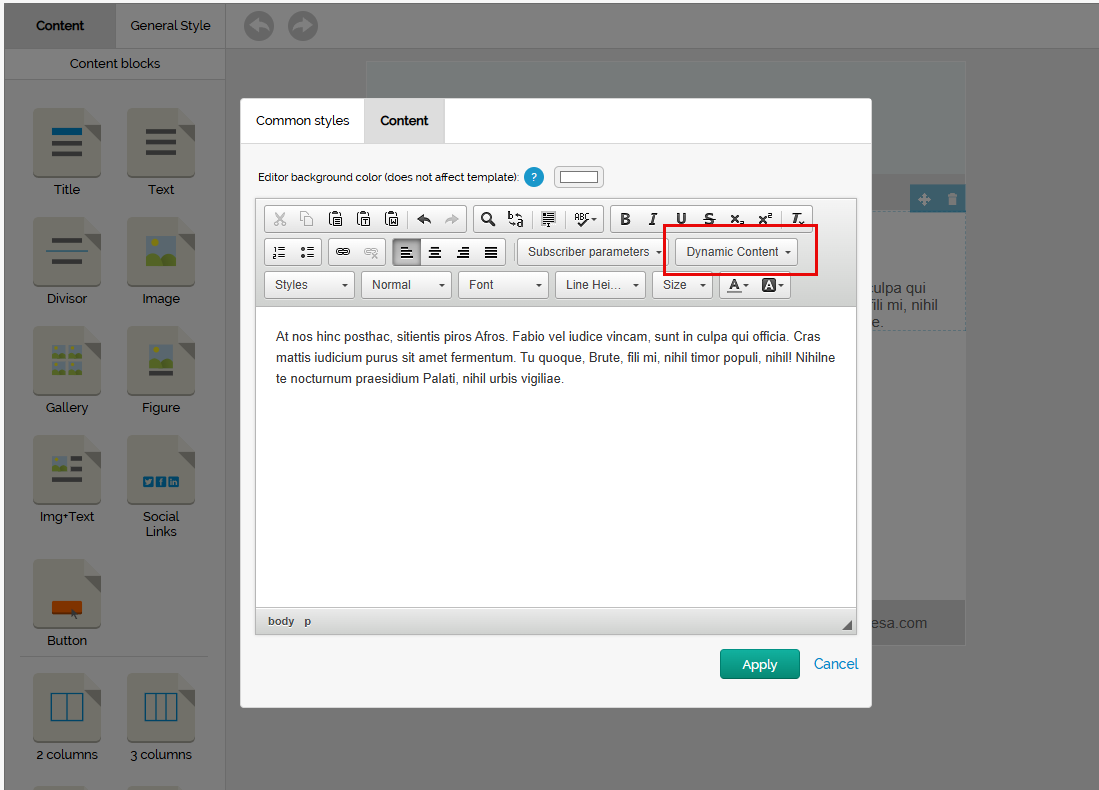Click the Apply button
The image size is (1099, 790).
759,665
